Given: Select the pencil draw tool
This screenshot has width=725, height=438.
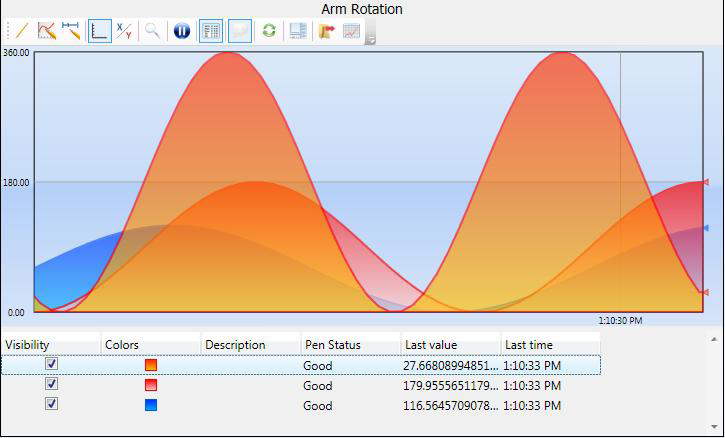Looking at the screenshot, I should [x=20, y=31].
